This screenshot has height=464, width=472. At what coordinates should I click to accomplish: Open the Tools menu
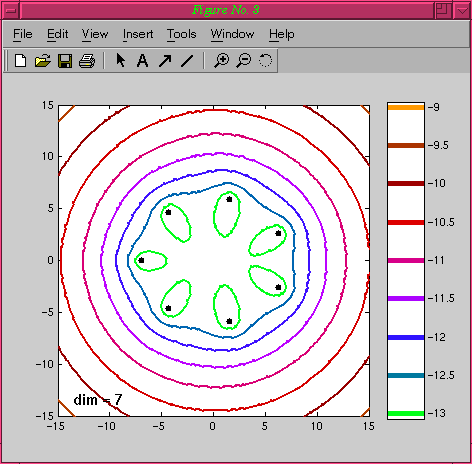[182, 34]
